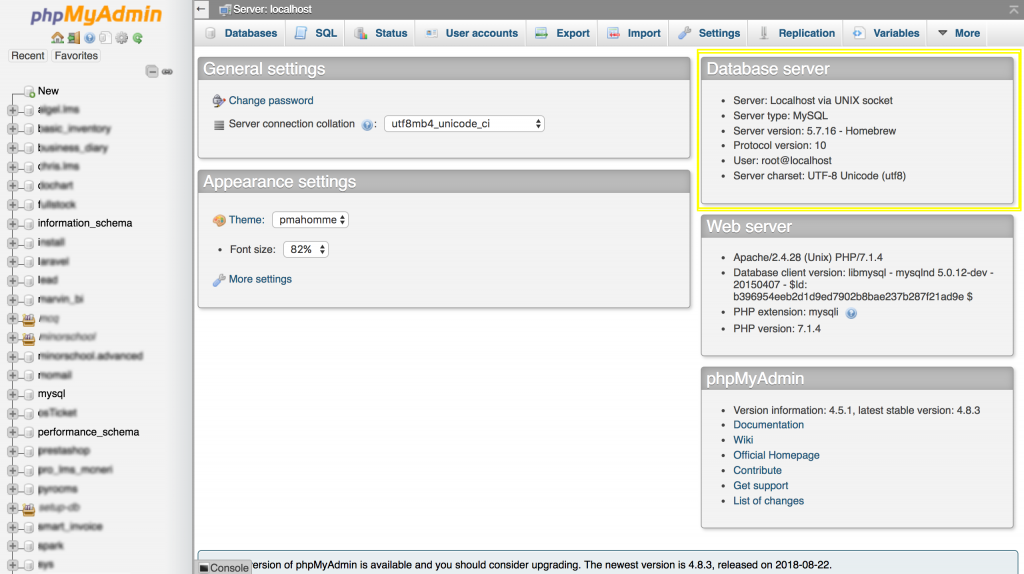The height and width of the screenshot is (574, 1024).
Task: Open the information_schema database
Action: coord(85,223)
